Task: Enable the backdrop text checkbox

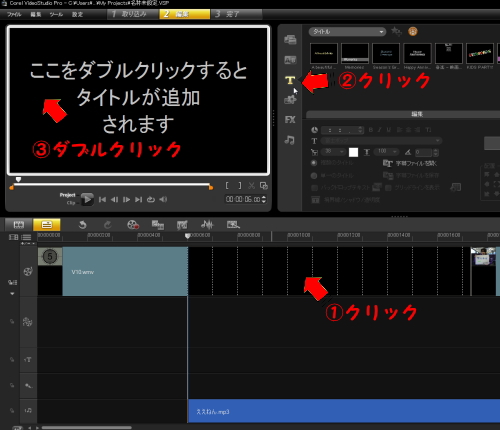Action: pyautogui.click(x=314, y=188)
